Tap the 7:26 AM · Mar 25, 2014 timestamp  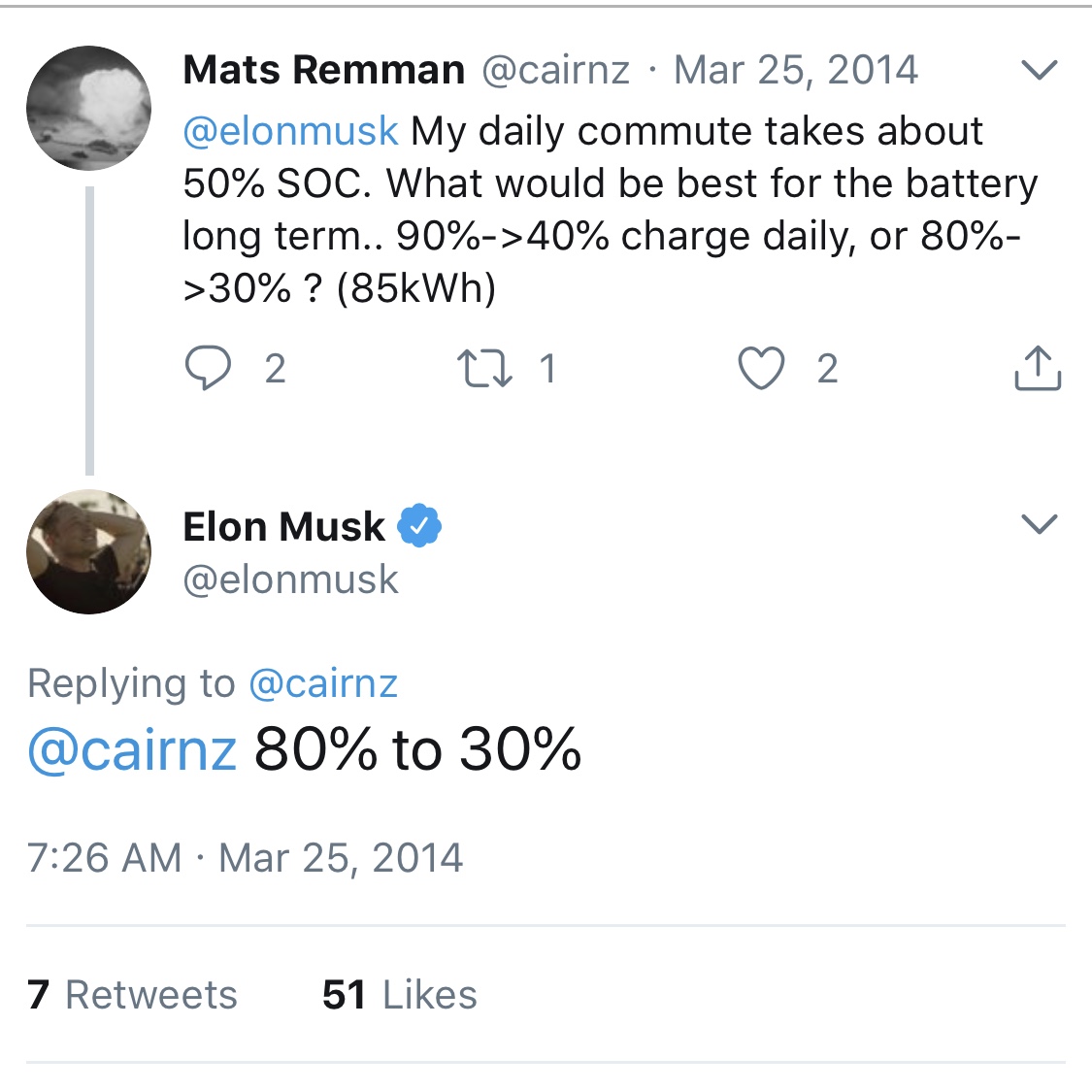click(x=246, y=857)
